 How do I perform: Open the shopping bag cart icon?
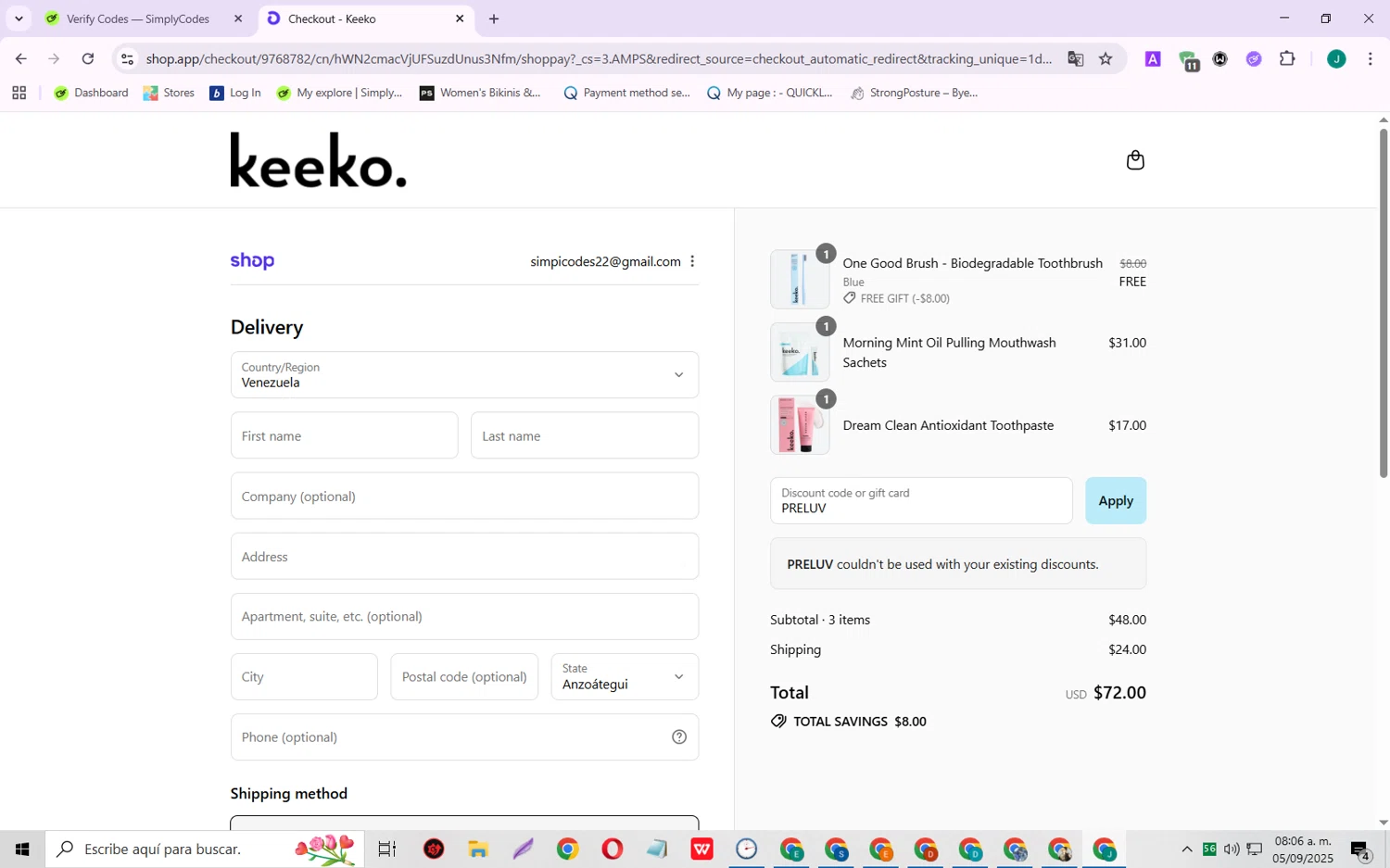(x=1135, y=160)
